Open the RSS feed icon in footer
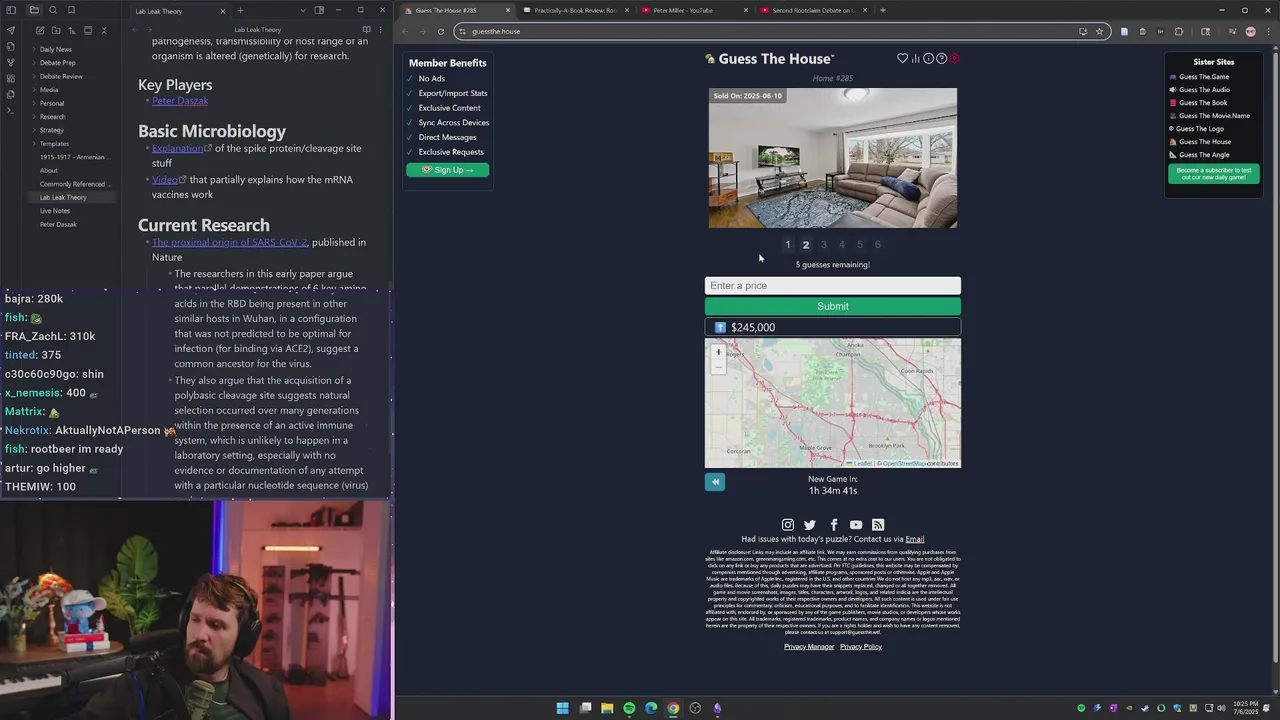This screenshot has height=720, width=1280. click(x=878, y=525)
